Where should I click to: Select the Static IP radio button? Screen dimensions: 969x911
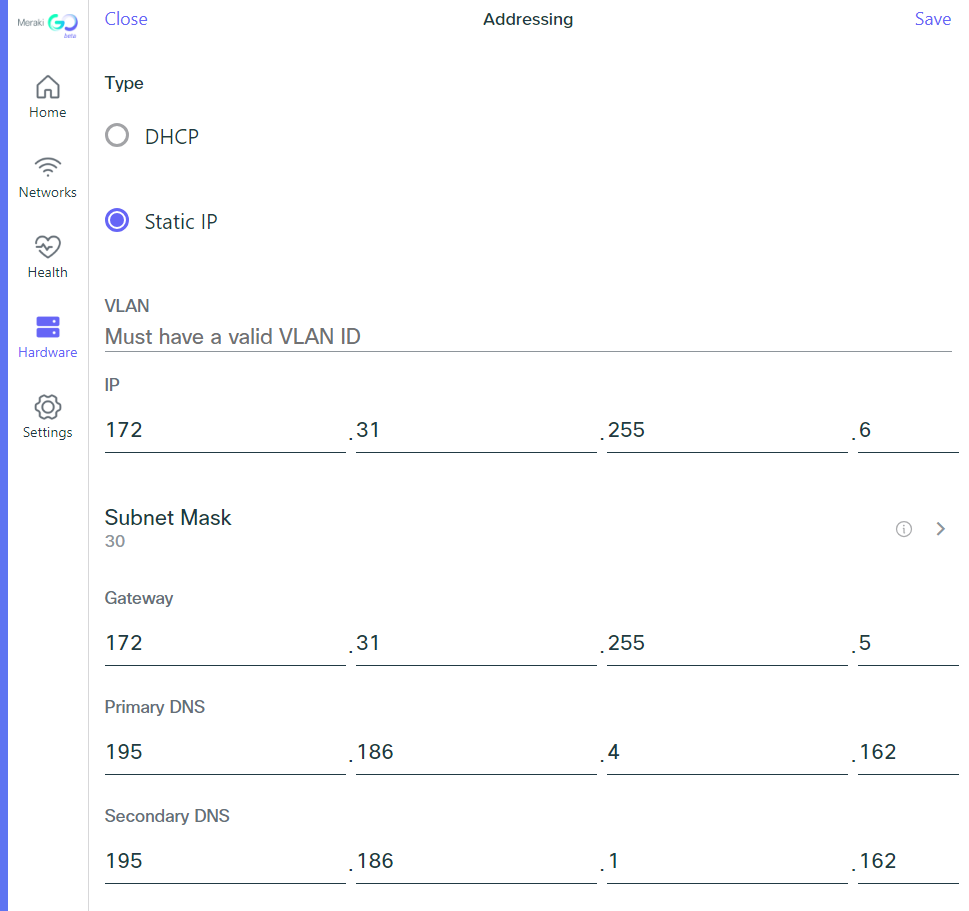118,221
